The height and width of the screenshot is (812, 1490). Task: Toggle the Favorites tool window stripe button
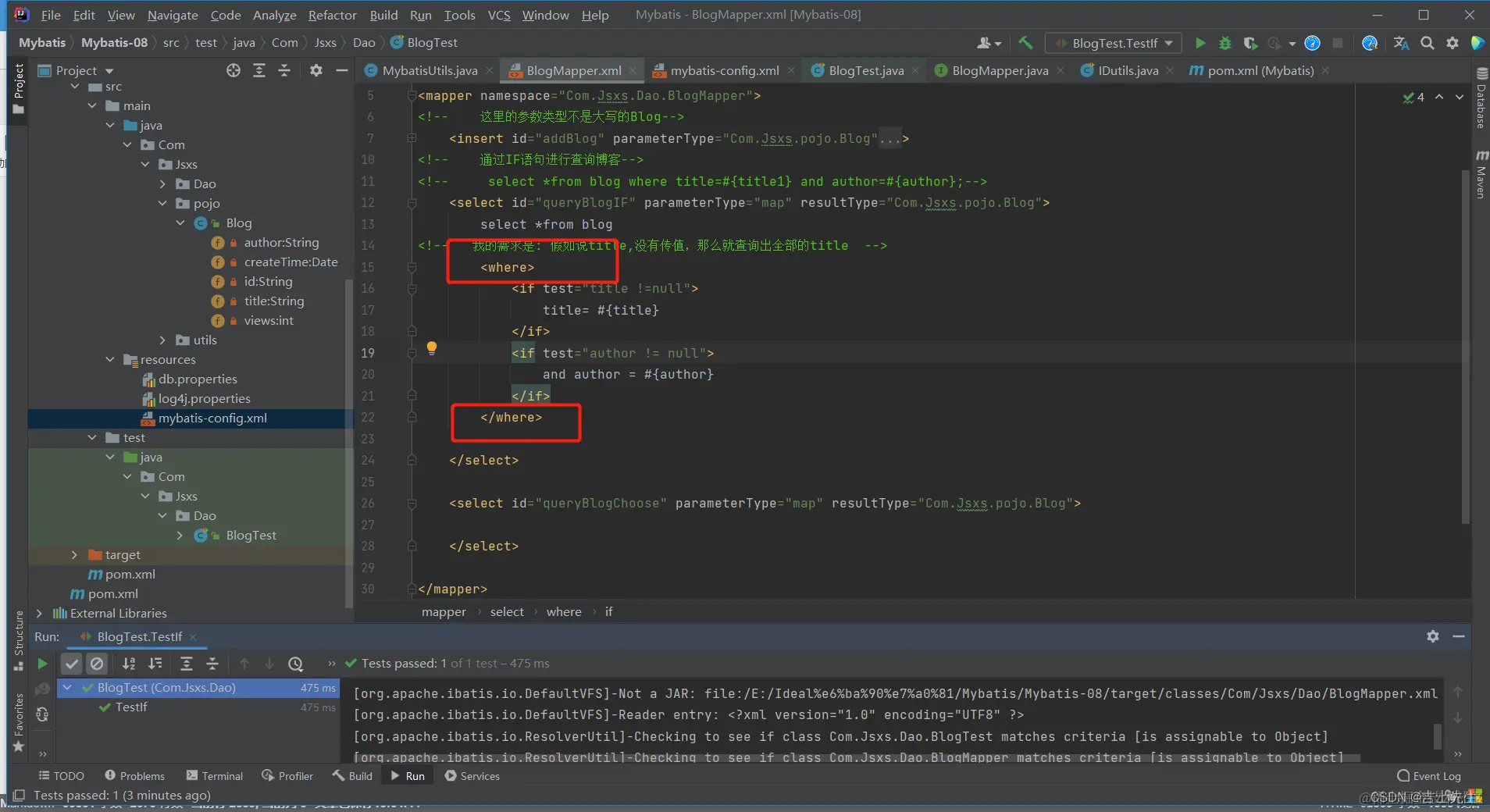point(19,722)
